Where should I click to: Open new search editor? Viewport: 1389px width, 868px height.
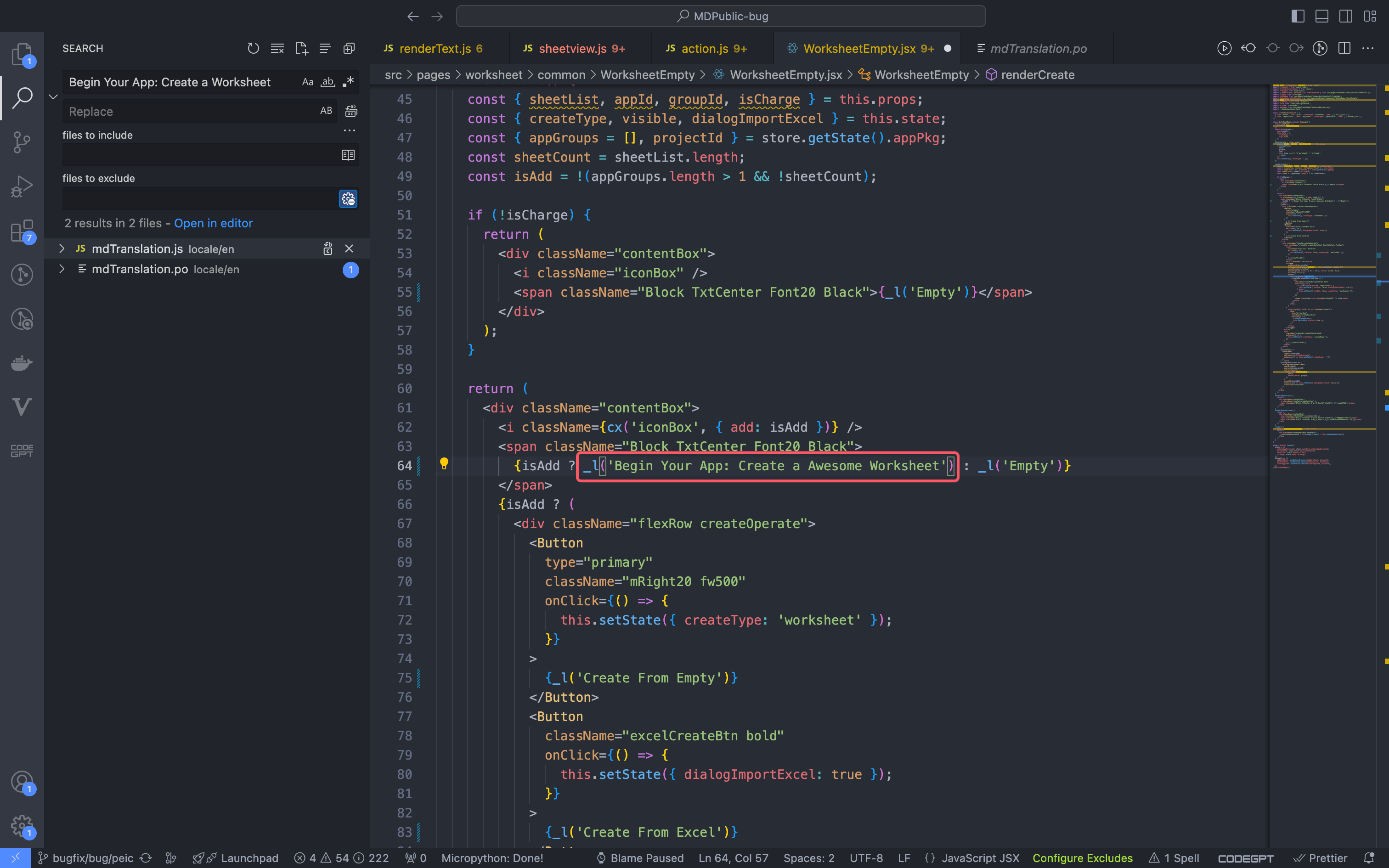(301, 48)
